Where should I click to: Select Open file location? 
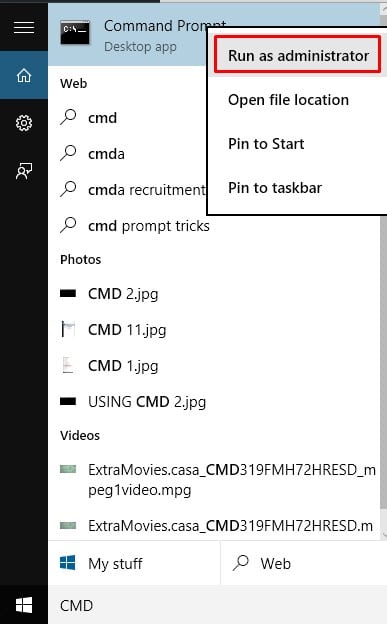tap(288, 99)
